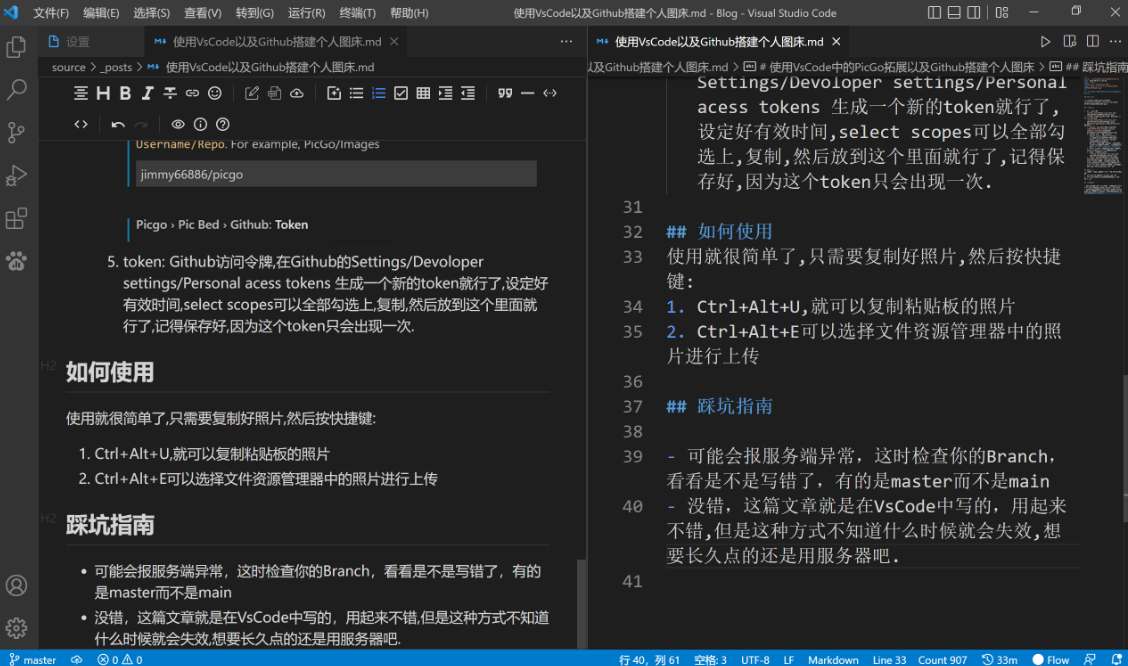Toggle the primary side bar layout
The width and height of the screenshot is (1128, 666).
coord(934,12)
